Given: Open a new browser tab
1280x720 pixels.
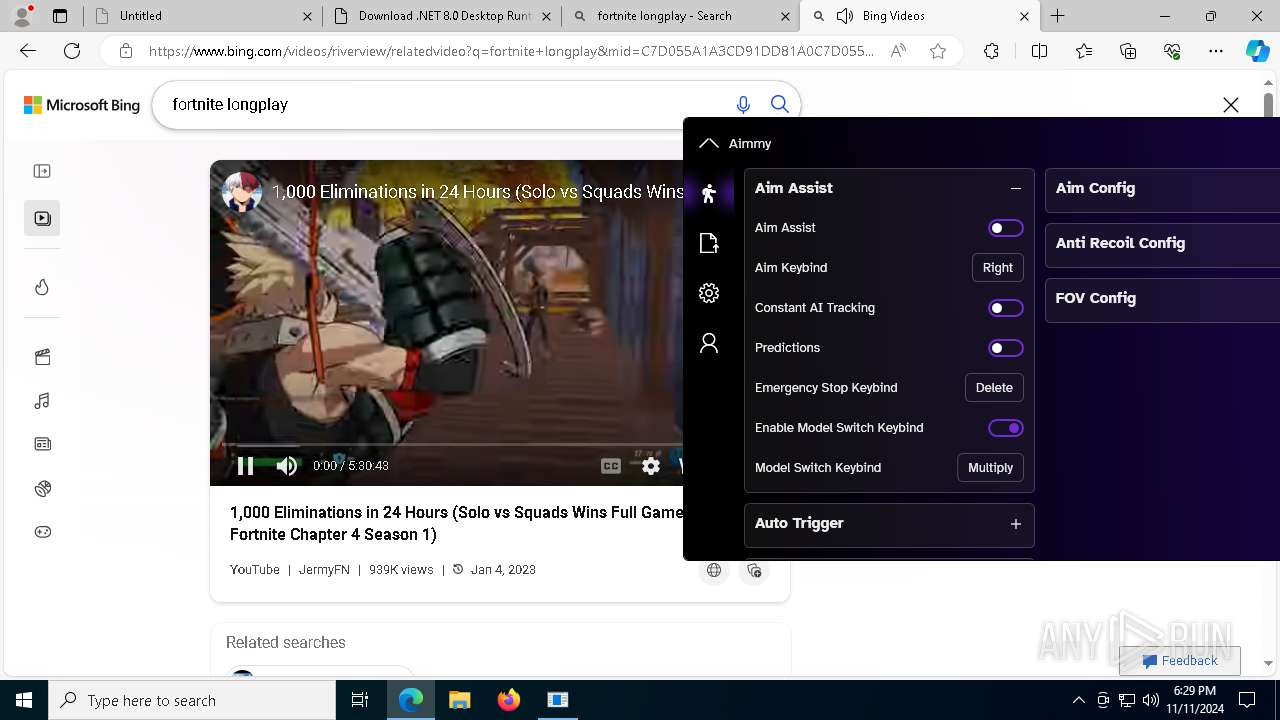Looking at the screenshot, I should (x=1058, y=16).
